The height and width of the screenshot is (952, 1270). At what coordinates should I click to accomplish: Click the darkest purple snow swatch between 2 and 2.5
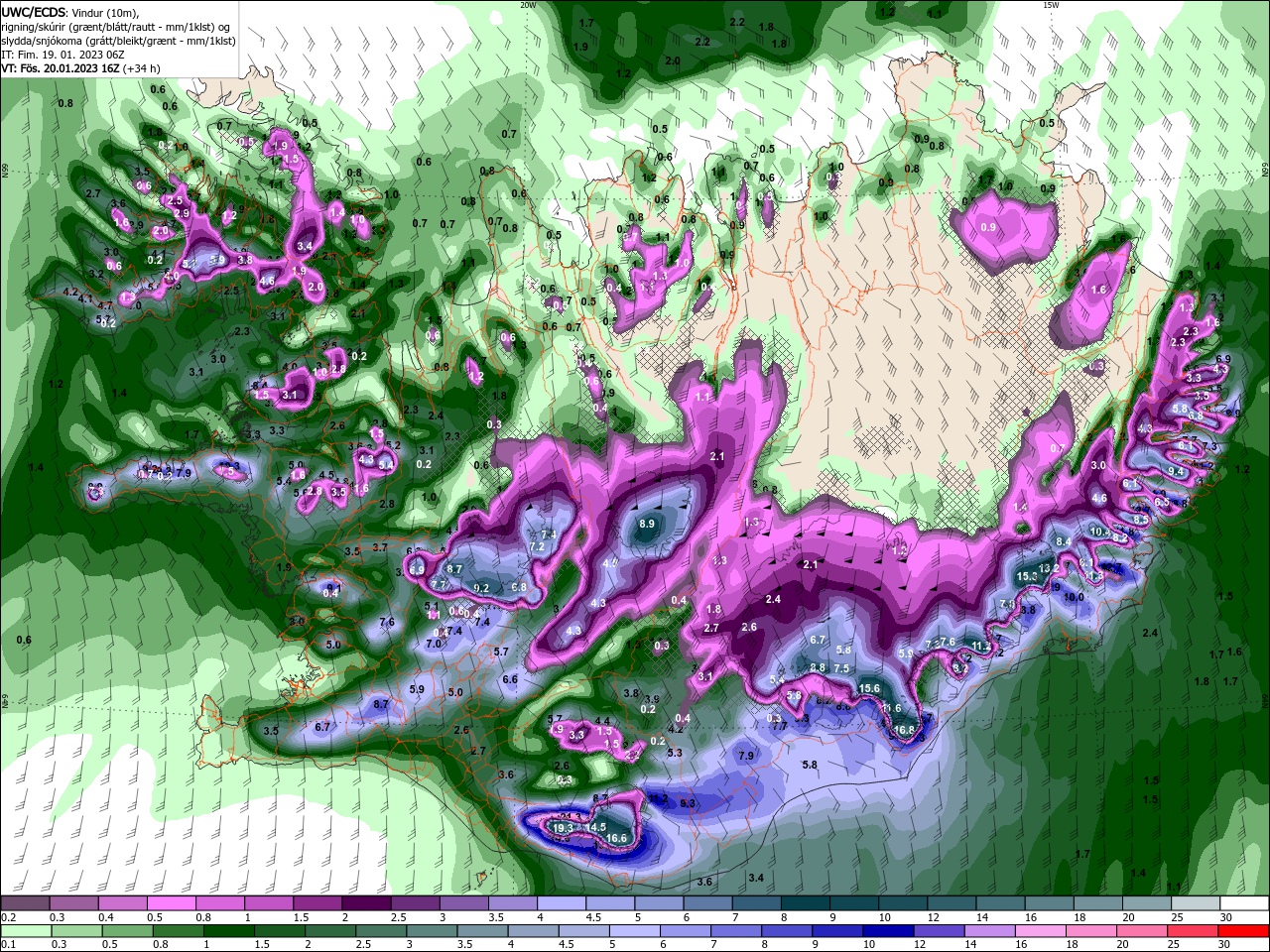pos(365,903)
